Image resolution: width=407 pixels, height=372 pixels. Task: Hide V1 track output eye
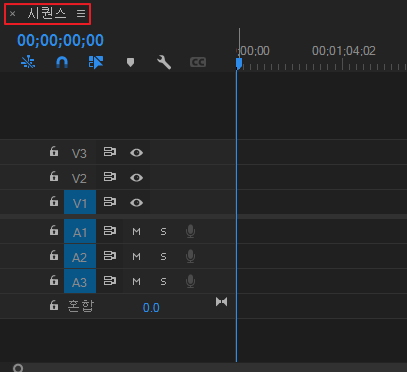[136, 203]
